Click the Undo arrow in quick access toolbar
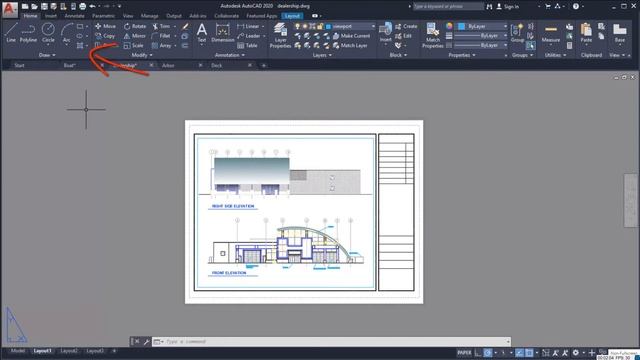Image resolution: width=640 pixels, height=360 pixels. pyautogui.click(x=93, y=7)
